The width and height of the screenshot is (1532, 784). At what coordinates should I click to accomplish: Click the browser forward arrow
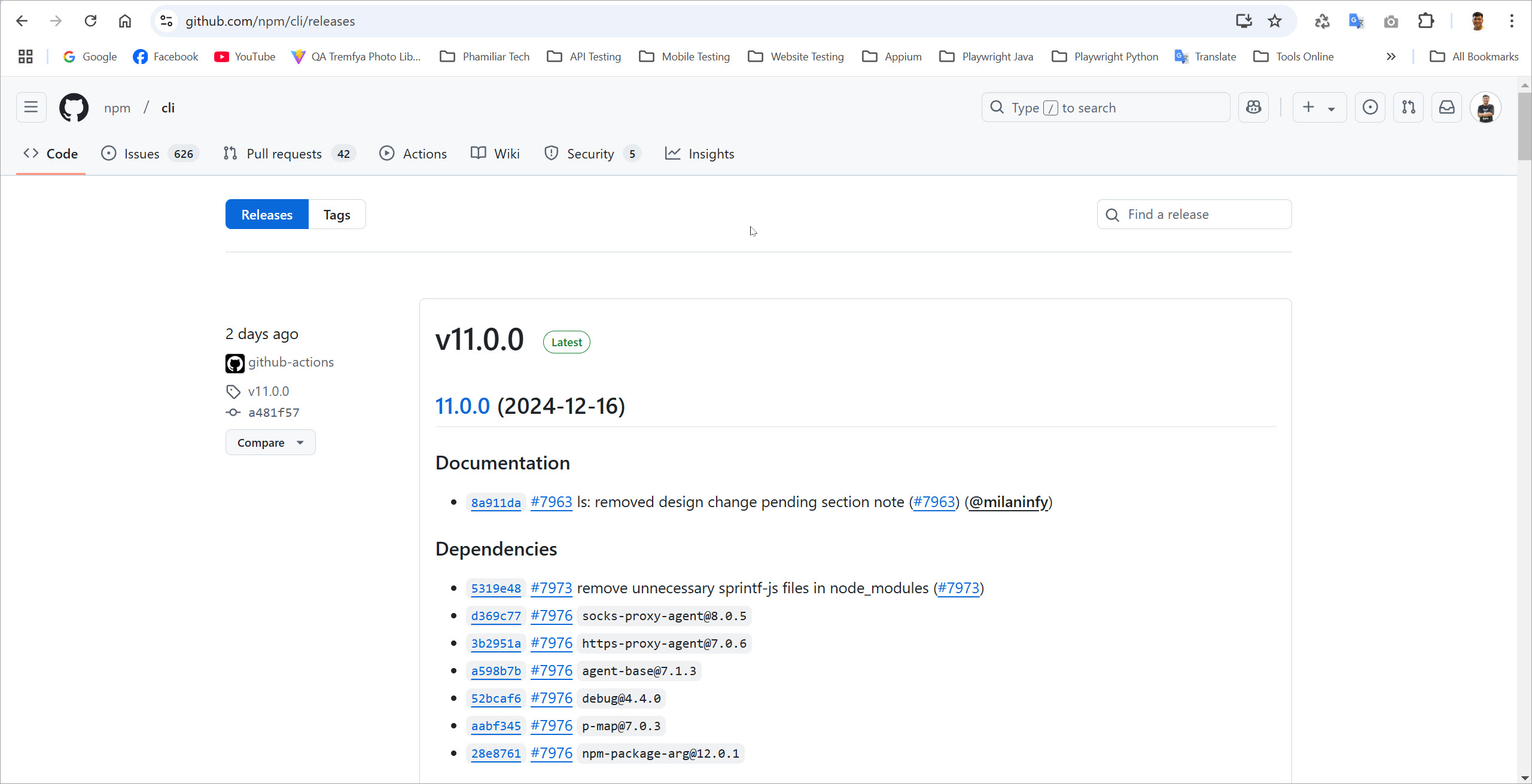(56, 22)
